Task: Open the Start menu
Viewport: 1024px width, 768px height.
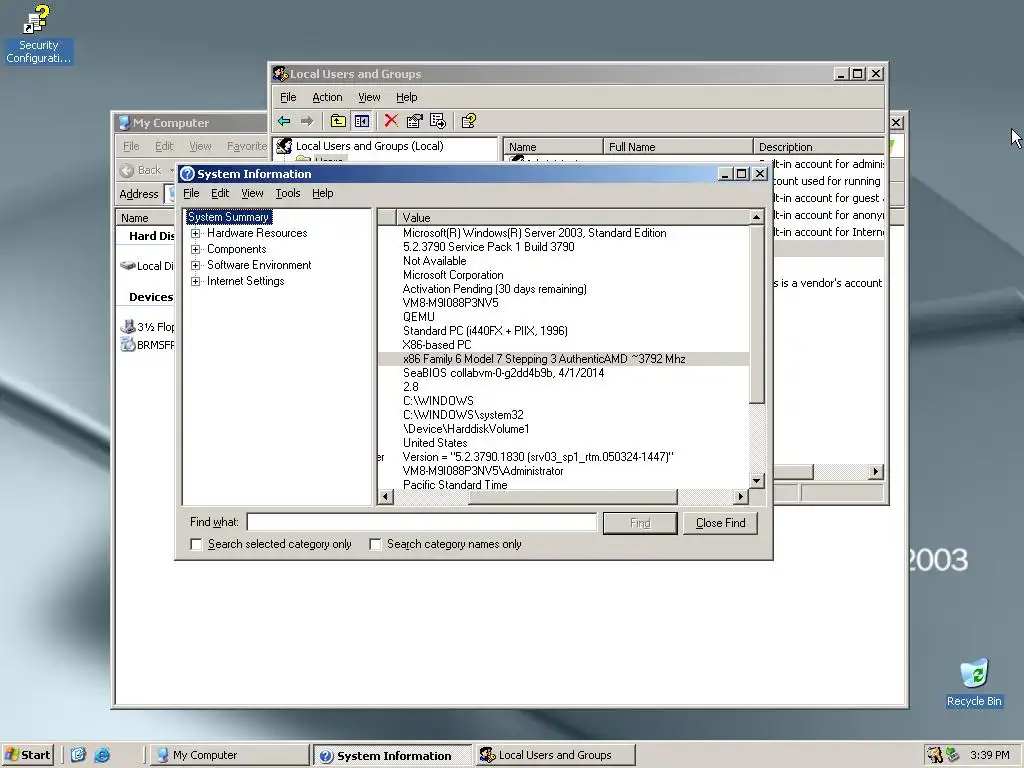Action: pyautogui.click(x=28, y=755)
